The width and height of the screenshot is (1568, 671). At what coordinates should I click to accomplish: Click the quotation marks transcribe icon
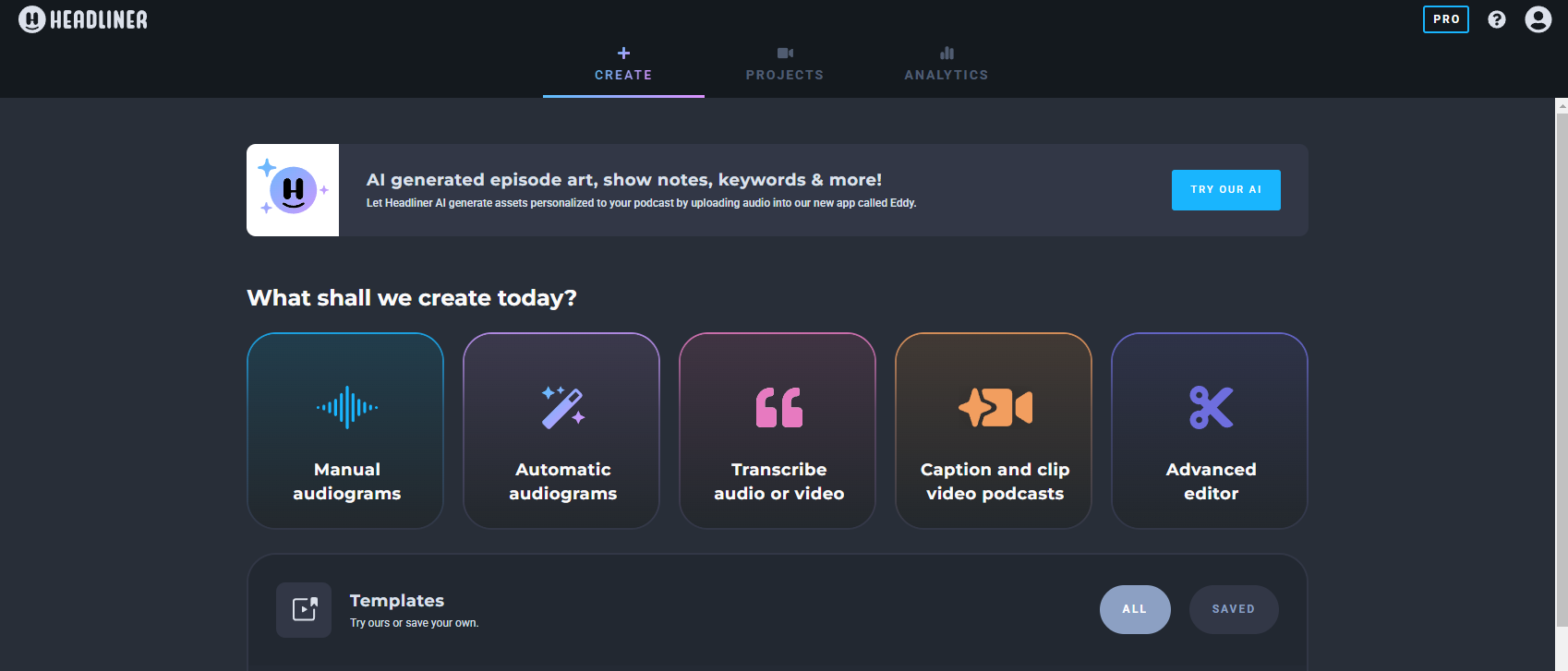coord(779,407)
